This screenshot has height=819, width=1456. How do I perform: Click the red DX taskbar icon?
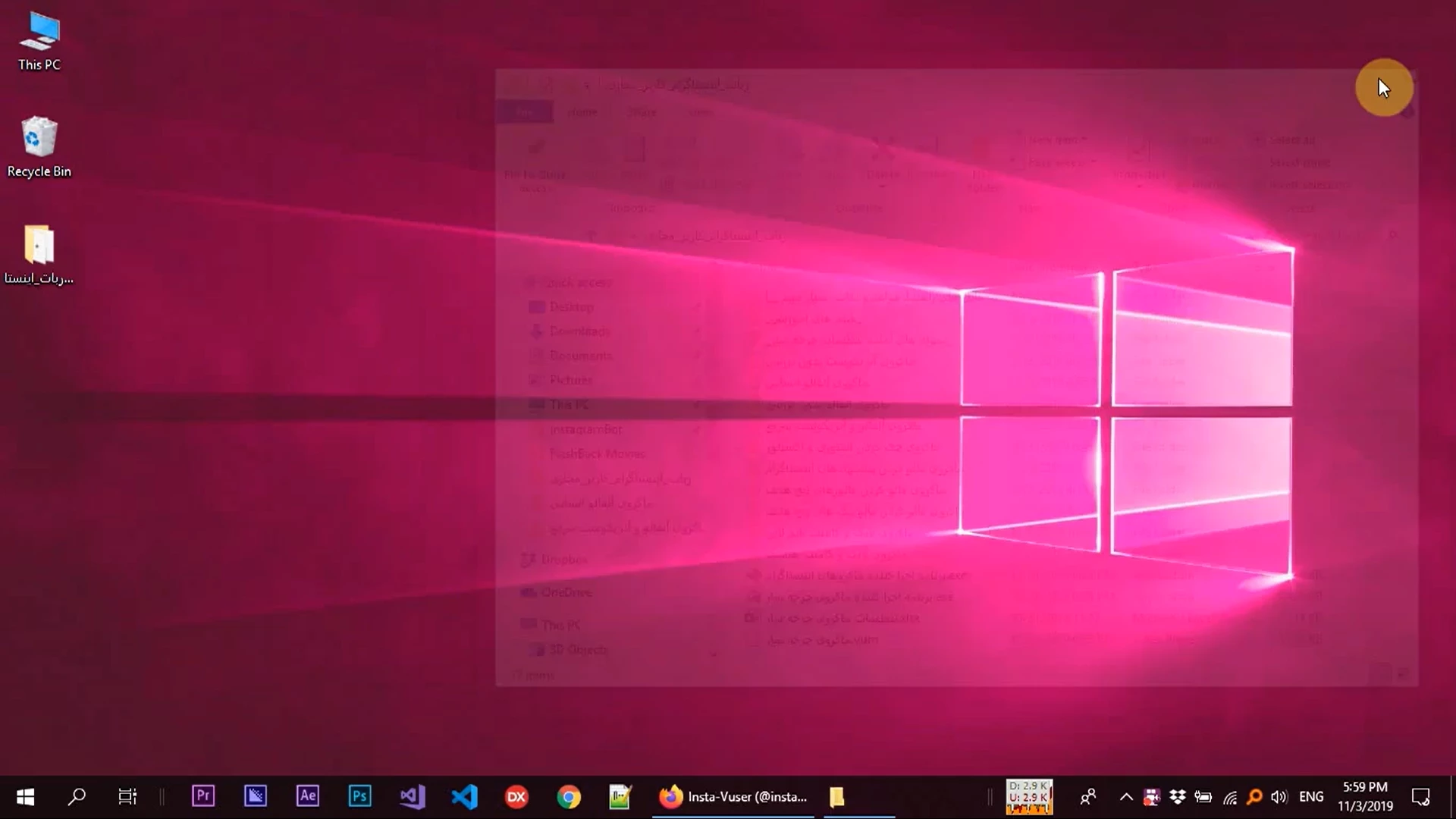tap(516, 796)
